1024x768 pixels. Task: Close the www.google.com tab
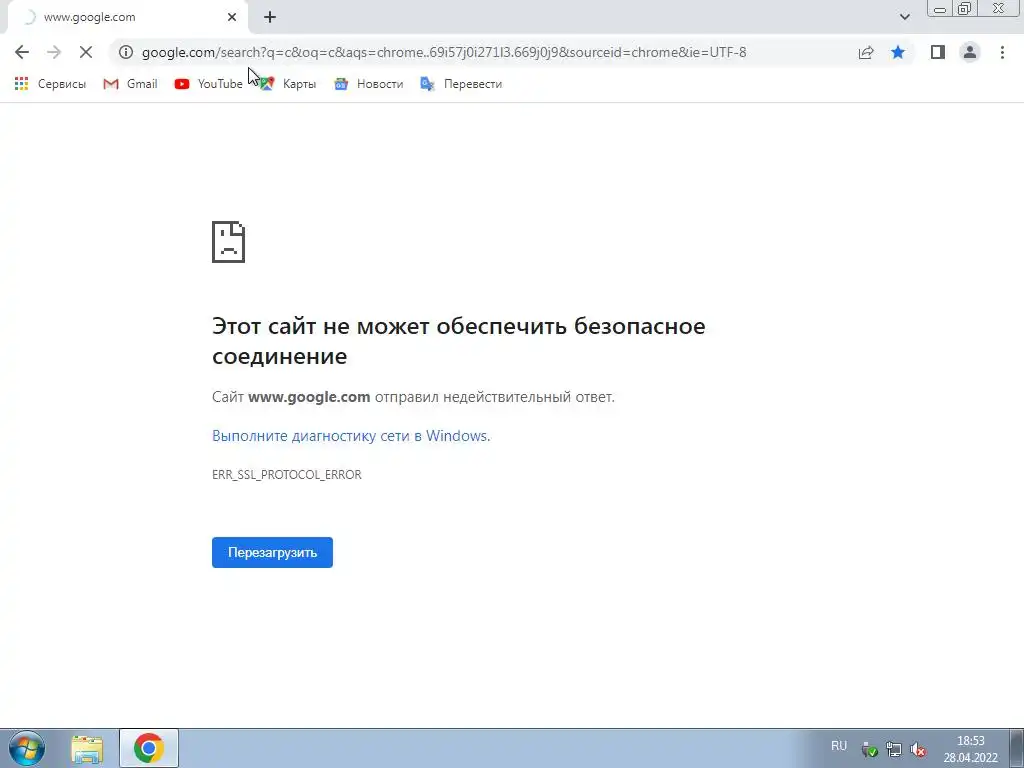(232, 18)
